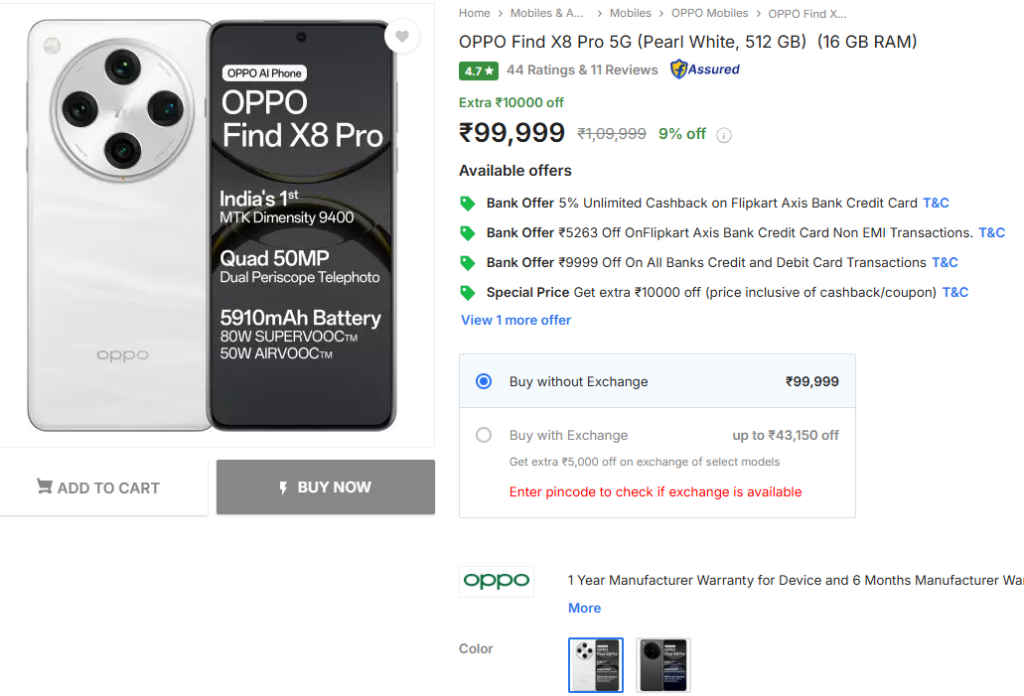
Task: Select the black color variant
Action: [x=663, y=664]
